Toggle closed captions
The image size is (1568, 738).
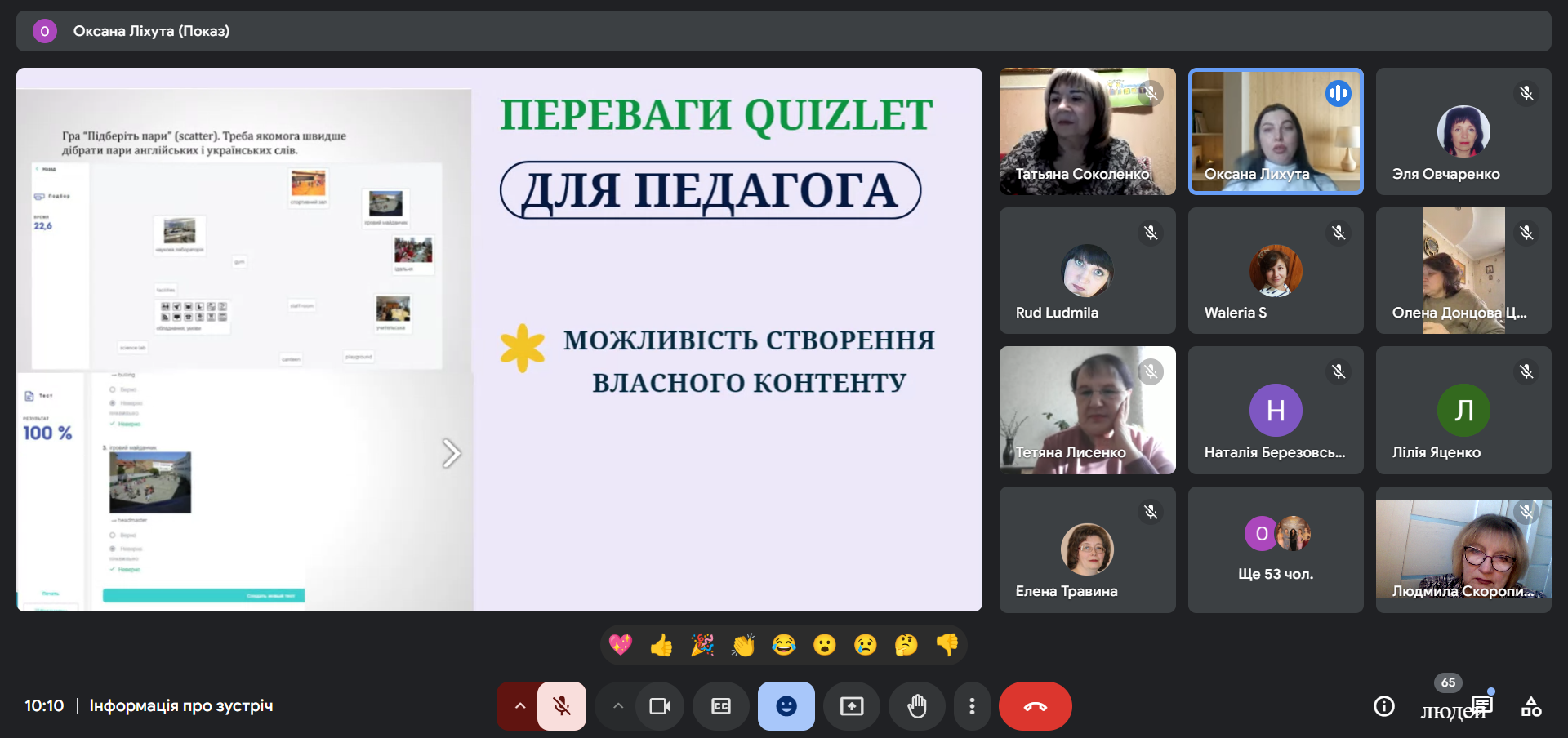pyautogui.click(x=721, y=706)
